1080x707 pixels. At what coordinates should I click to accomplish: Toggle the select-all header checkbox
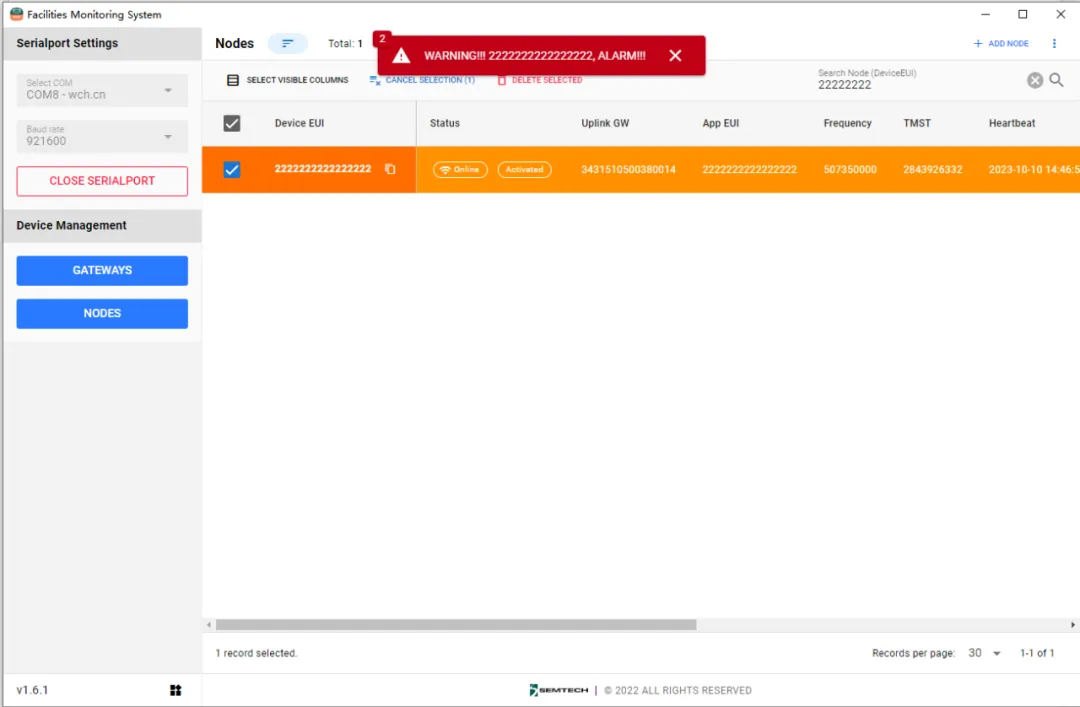[232, 123]
